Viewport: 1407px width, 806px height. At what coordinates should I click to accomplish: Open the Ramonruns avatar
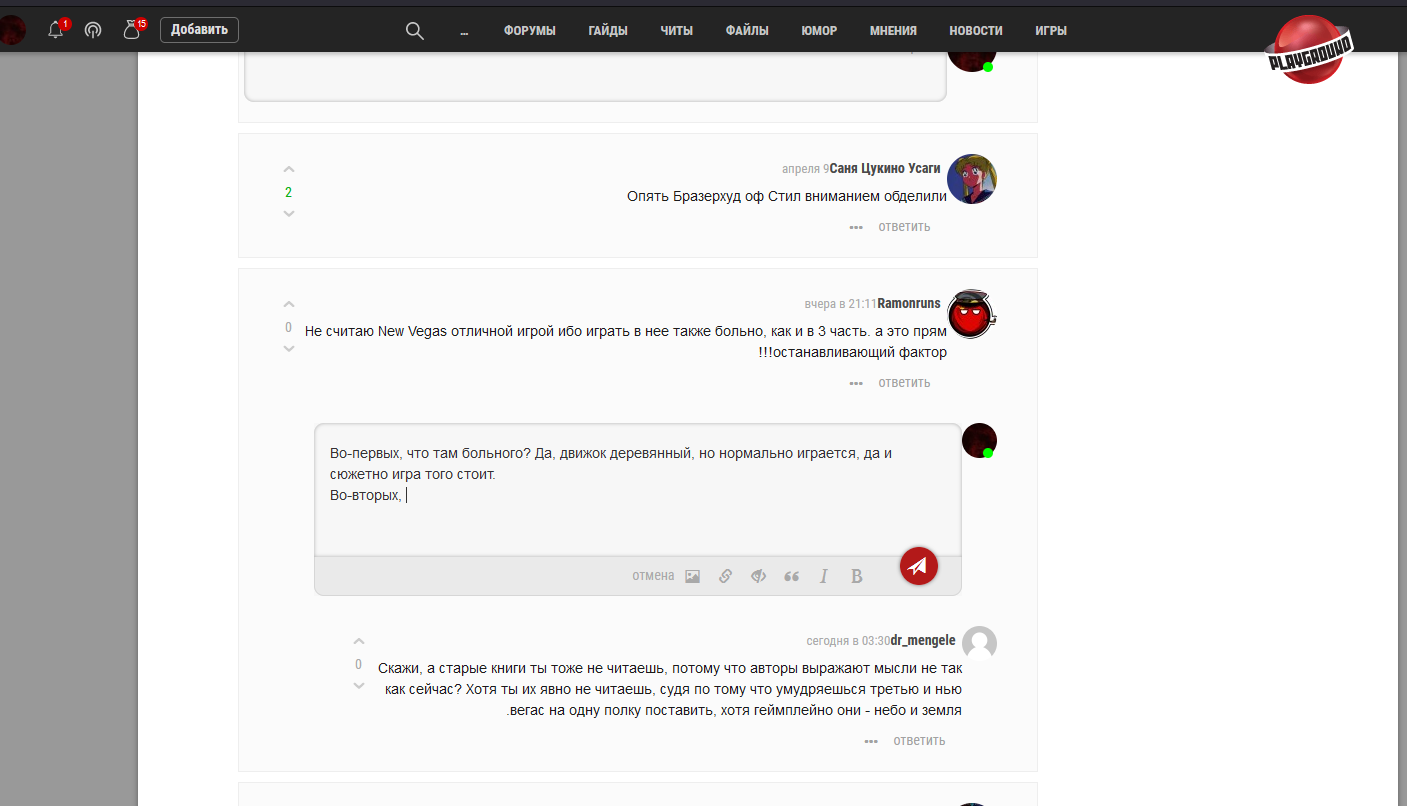click(970, 314)
